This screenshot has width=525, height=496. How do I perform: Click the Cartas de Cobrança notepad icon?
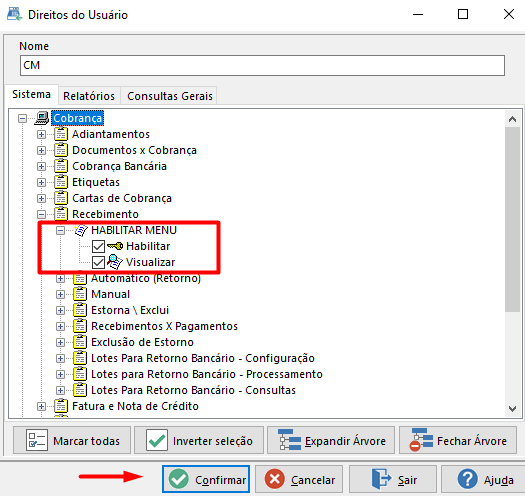point(61,198)
